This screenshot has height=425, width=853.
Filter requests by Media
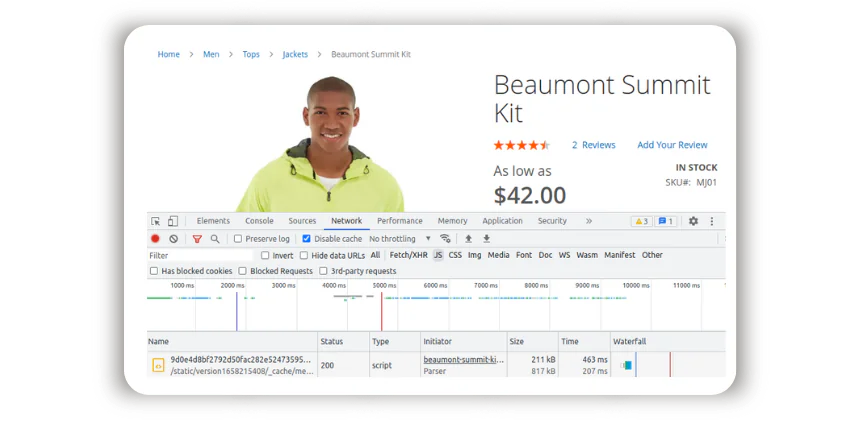coord(498,255)
